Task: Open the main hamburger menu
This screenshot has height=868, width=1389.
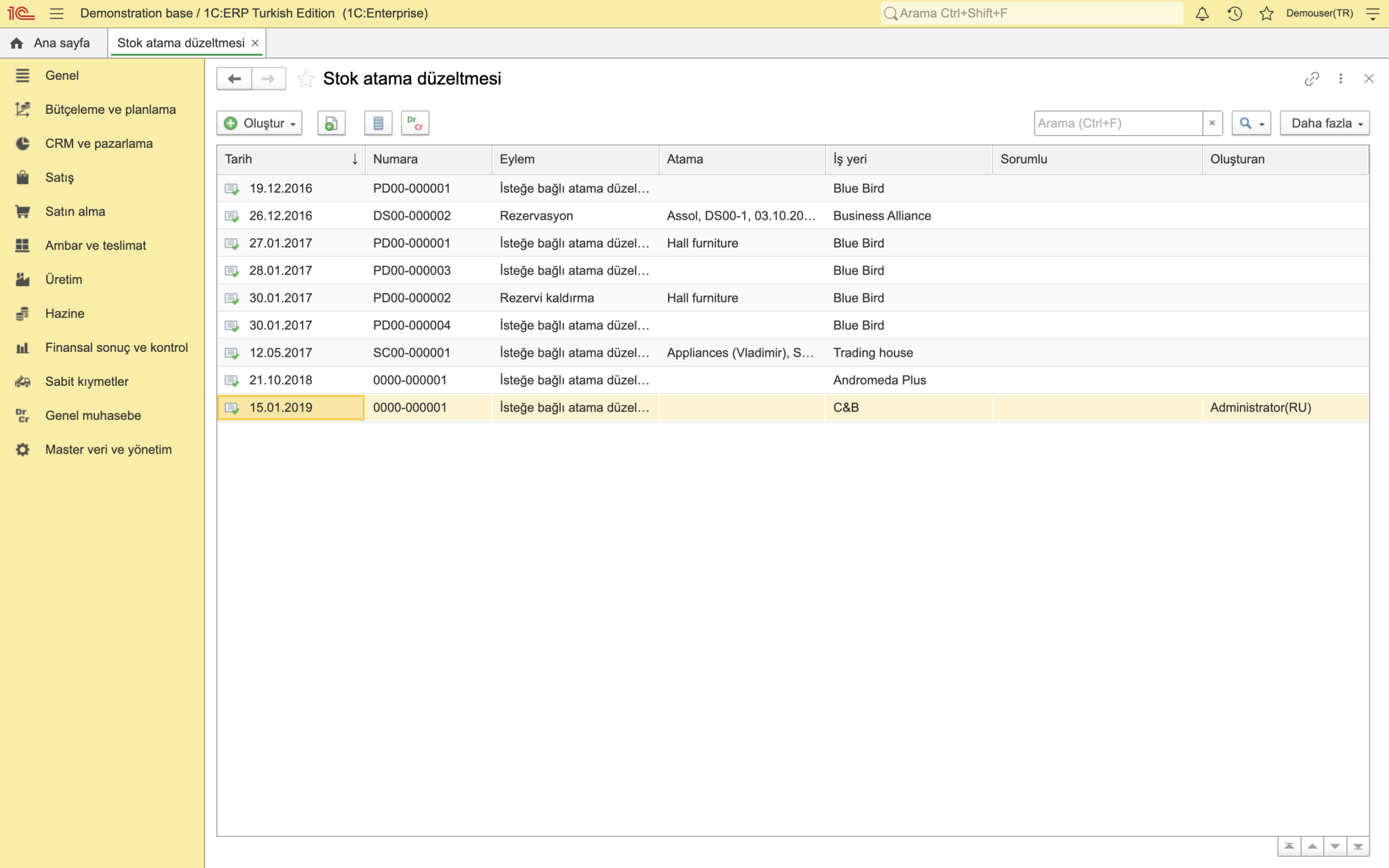Action: (56, 14)
